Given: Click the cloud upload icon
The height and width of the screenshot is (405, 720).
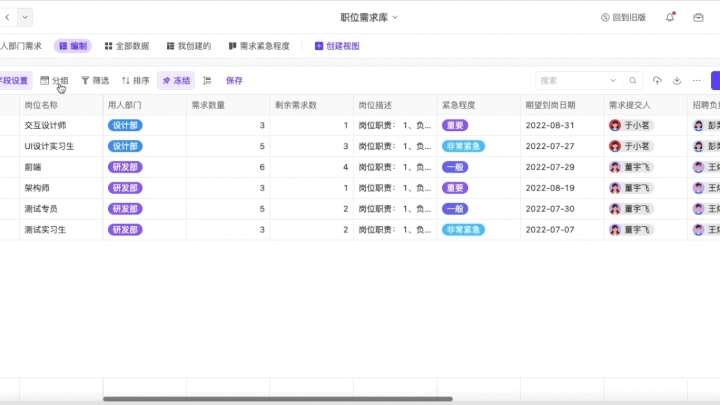Looking at the screenshot, I should pos(657,80).
